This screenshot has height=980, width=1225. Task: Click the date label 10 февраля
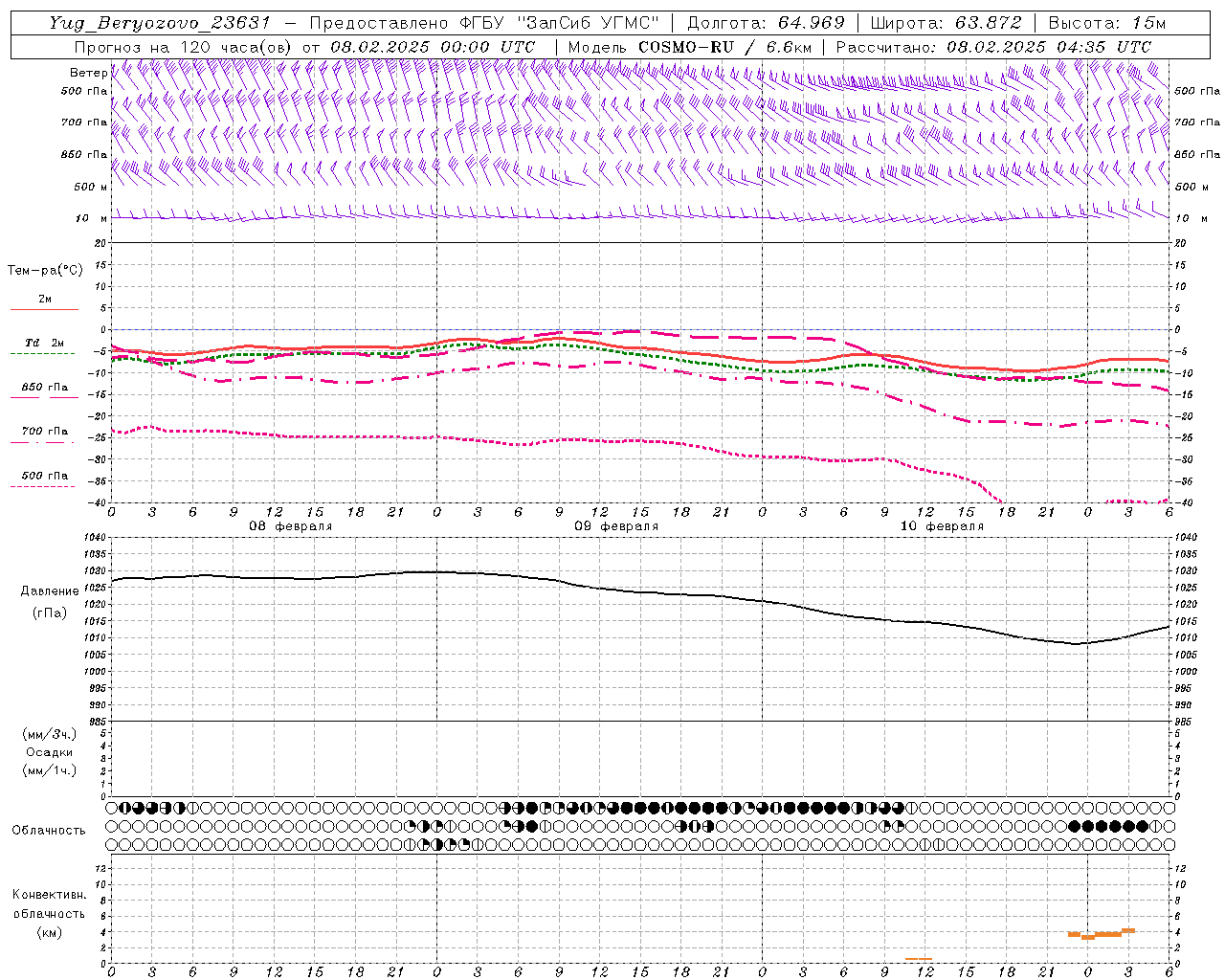(x=942, y=526)
